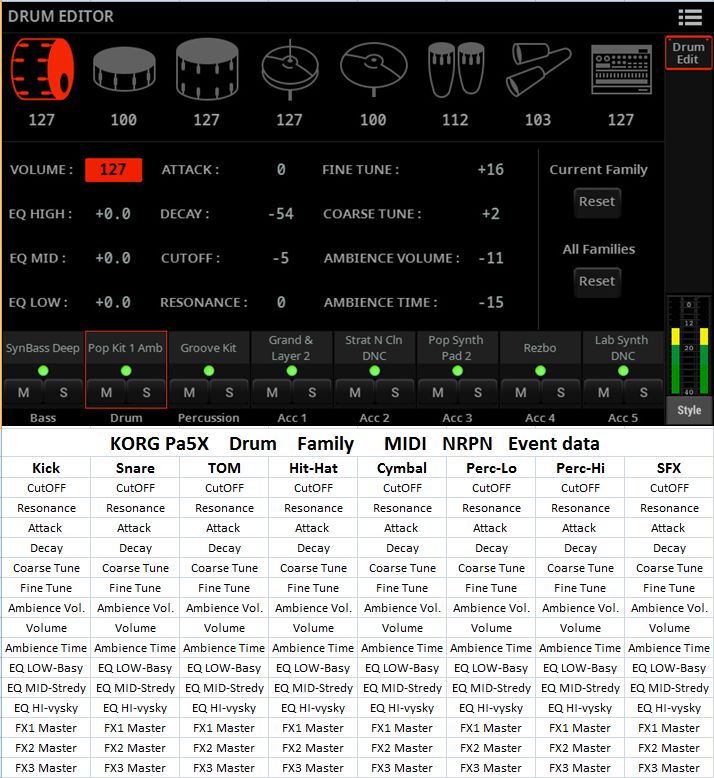The image size is (714, 778).
Task: Select the Cymbal family icon
Action: (373, 69)
